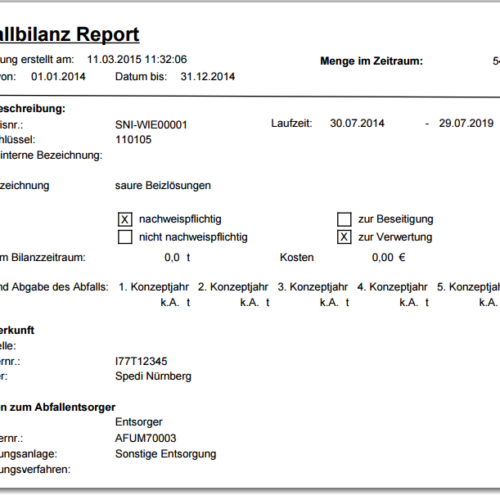Click the 'zum Abfallentsorger' section heading
Screen dimensions: 500x500
(62, 407)
